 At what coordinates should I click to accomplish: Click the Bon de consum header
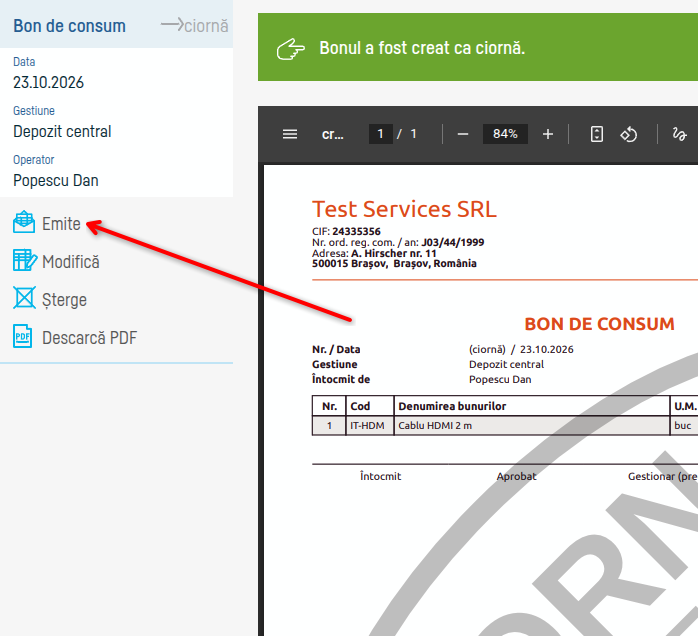69,26
